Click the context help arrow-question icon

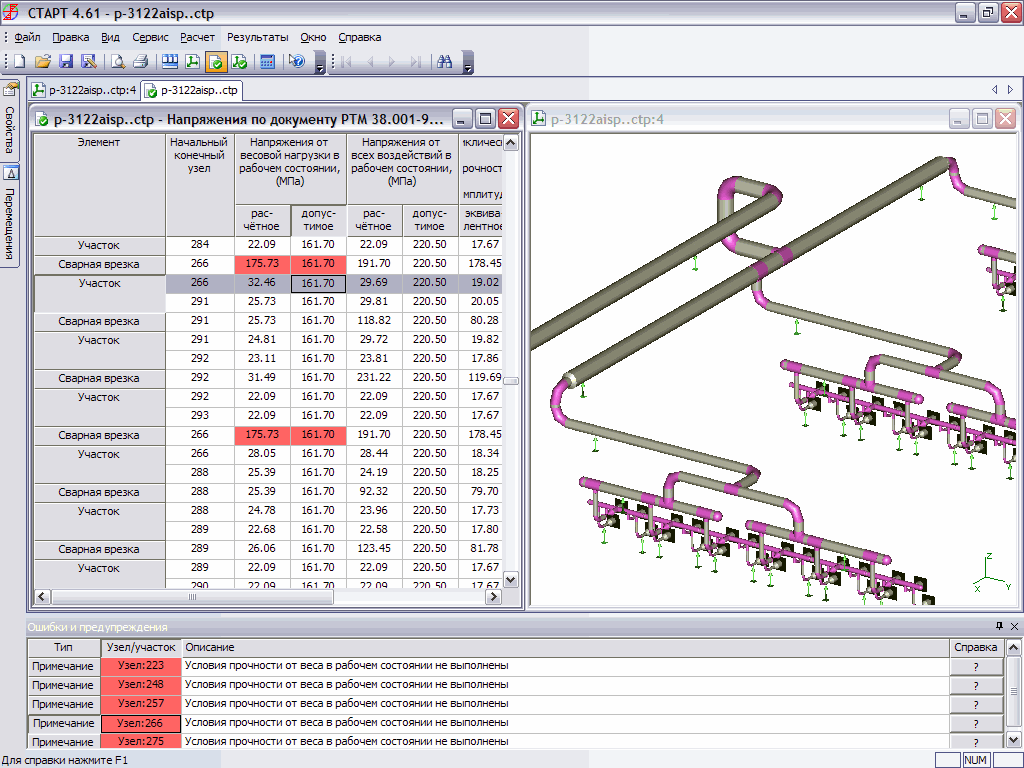tap(296, 61)
